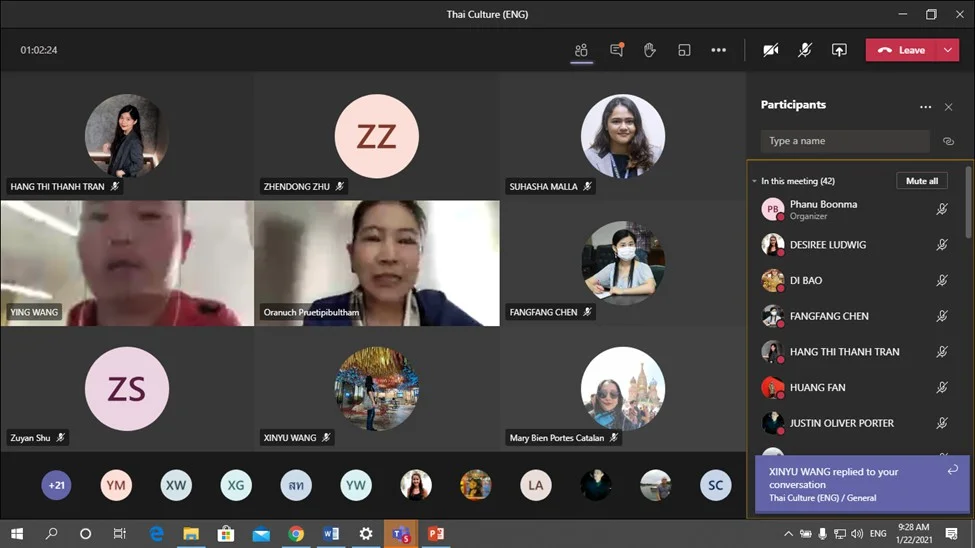This screenshot has width=975, height=548.
Task: Select DESIREE LUDWIG in participants list
Action: tap(828, 245)
